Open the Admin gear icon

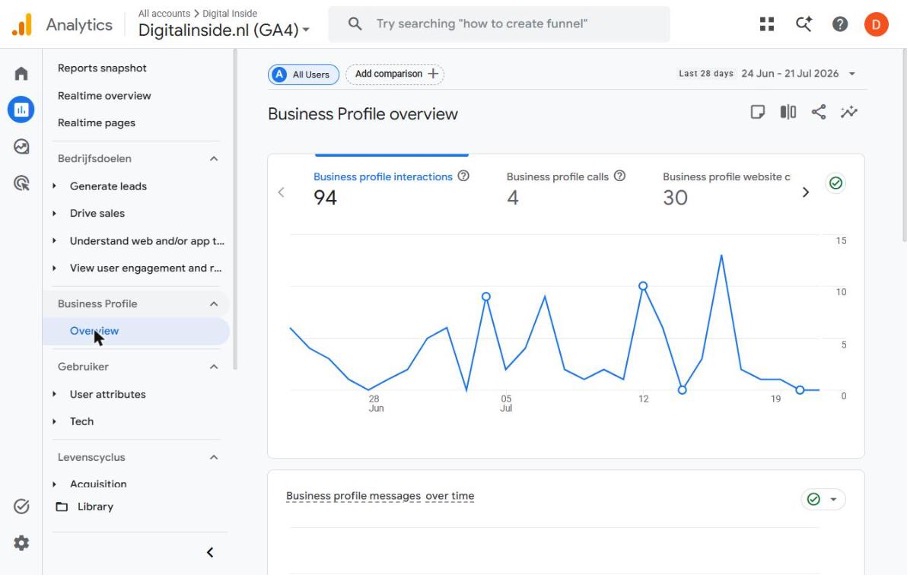point(21,543)
